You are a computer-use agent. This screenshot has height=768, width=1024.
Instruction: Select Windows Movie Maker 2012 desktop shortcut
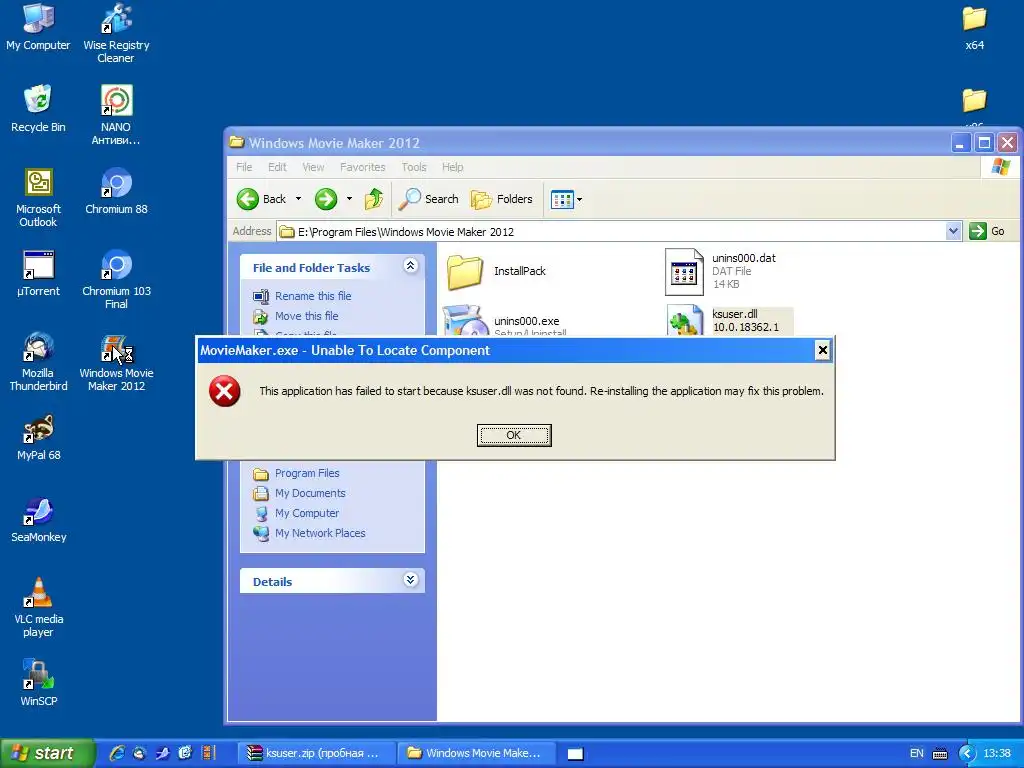coord(116,361)
